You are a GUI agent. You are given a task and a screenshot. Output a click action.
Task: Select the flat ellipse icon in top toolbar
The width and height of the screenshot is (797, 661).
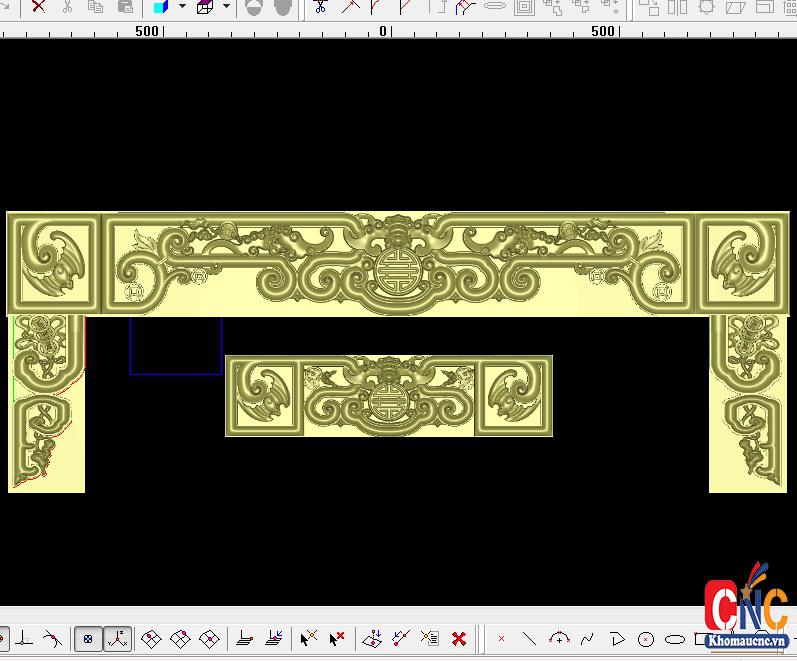(x=495, y=6)
